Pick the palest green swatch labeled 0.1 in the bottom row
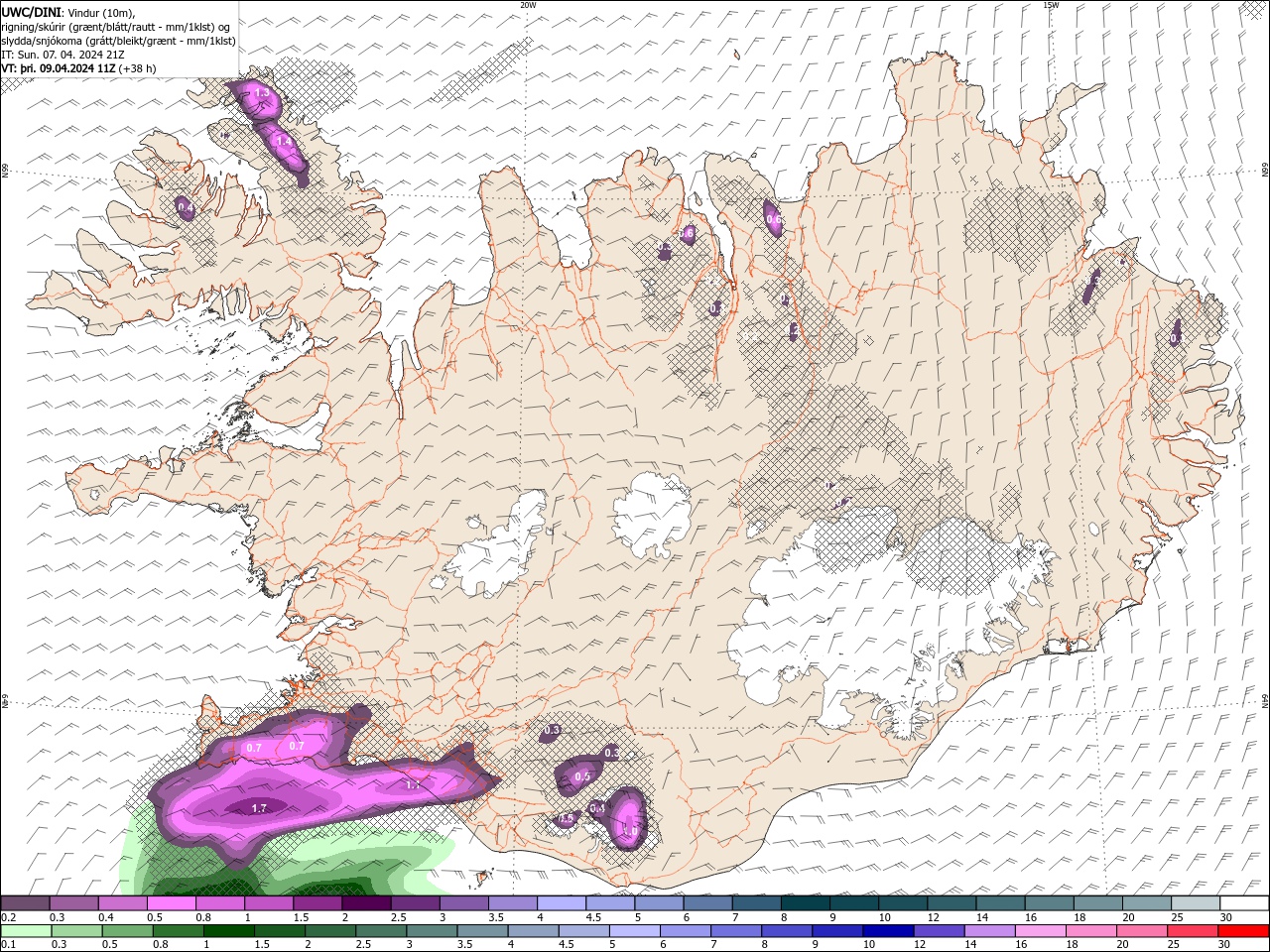 pyautogui.click(x=26, y=931)
